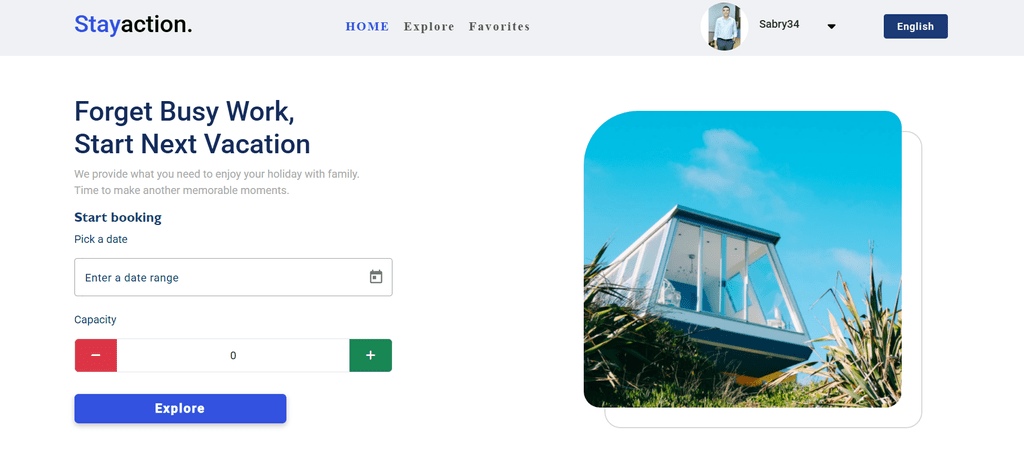
Task: Expand the user dropdown arrow beside Sabry34
Action: point(831,27)
